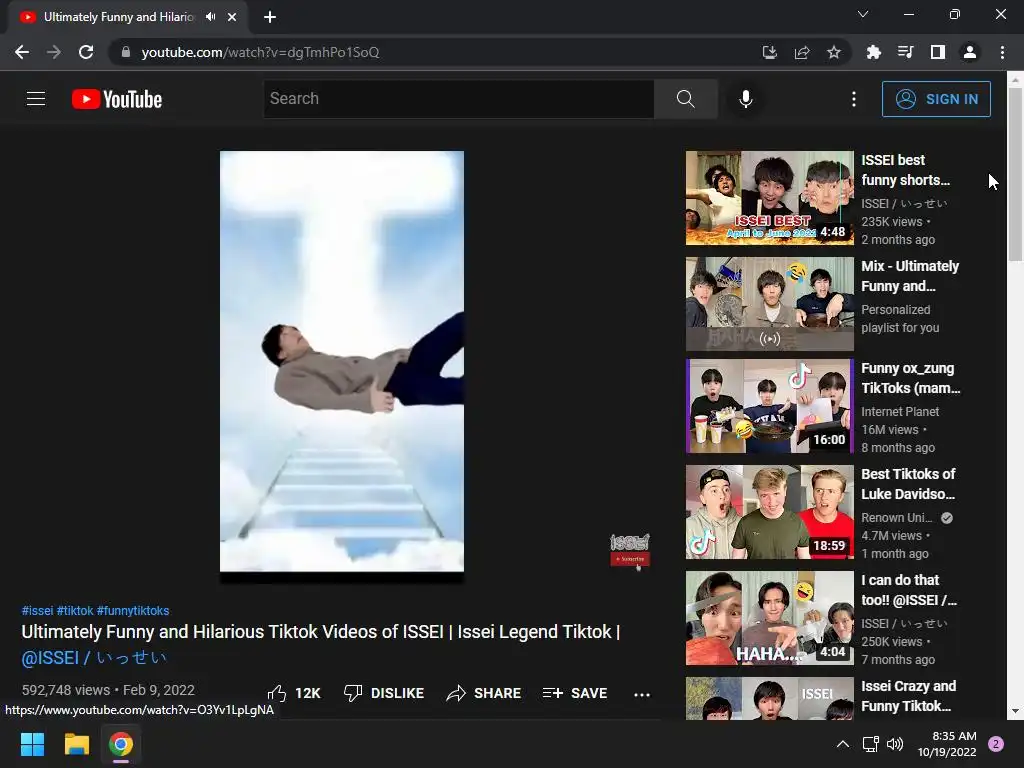
Task: Save the video to a playlist
Action: click(x=575, y=693)
